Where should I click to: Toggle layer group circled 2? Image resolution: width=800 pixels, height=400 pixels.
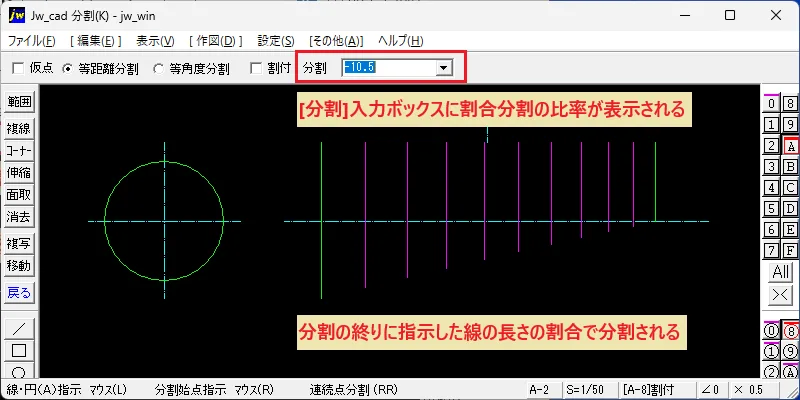(771, 372)
